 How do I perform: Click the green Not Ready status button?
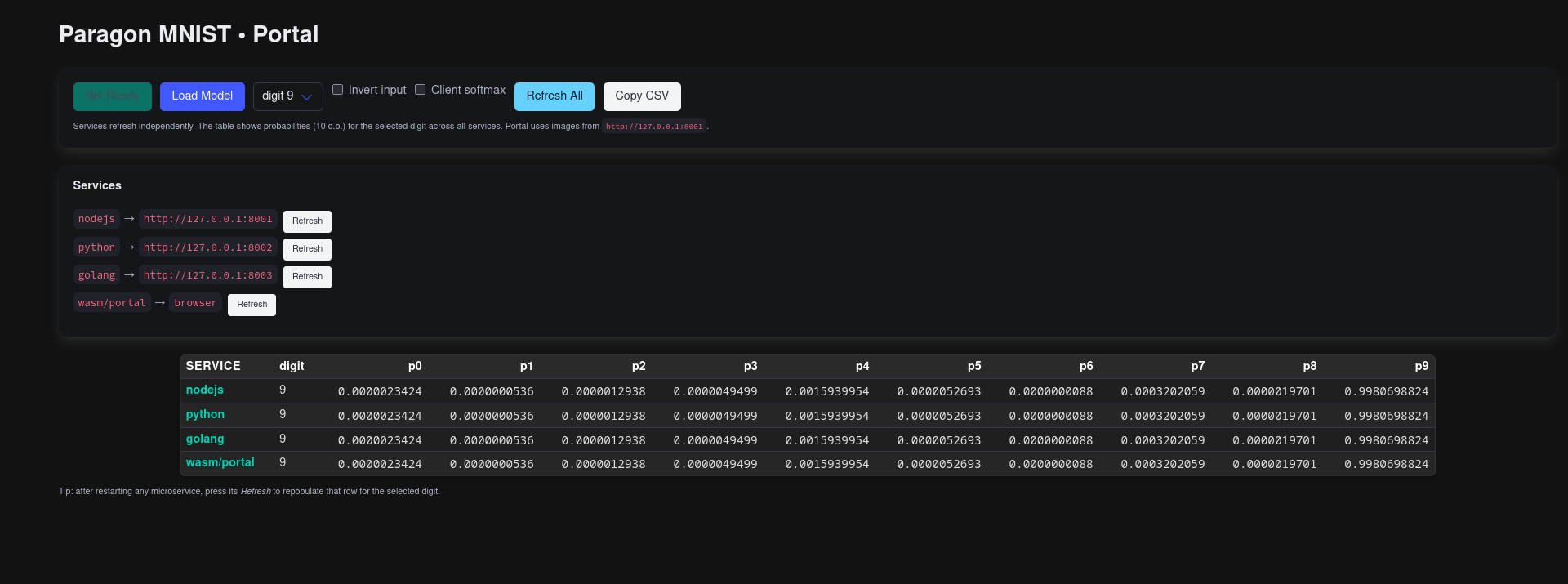[113, 96]
